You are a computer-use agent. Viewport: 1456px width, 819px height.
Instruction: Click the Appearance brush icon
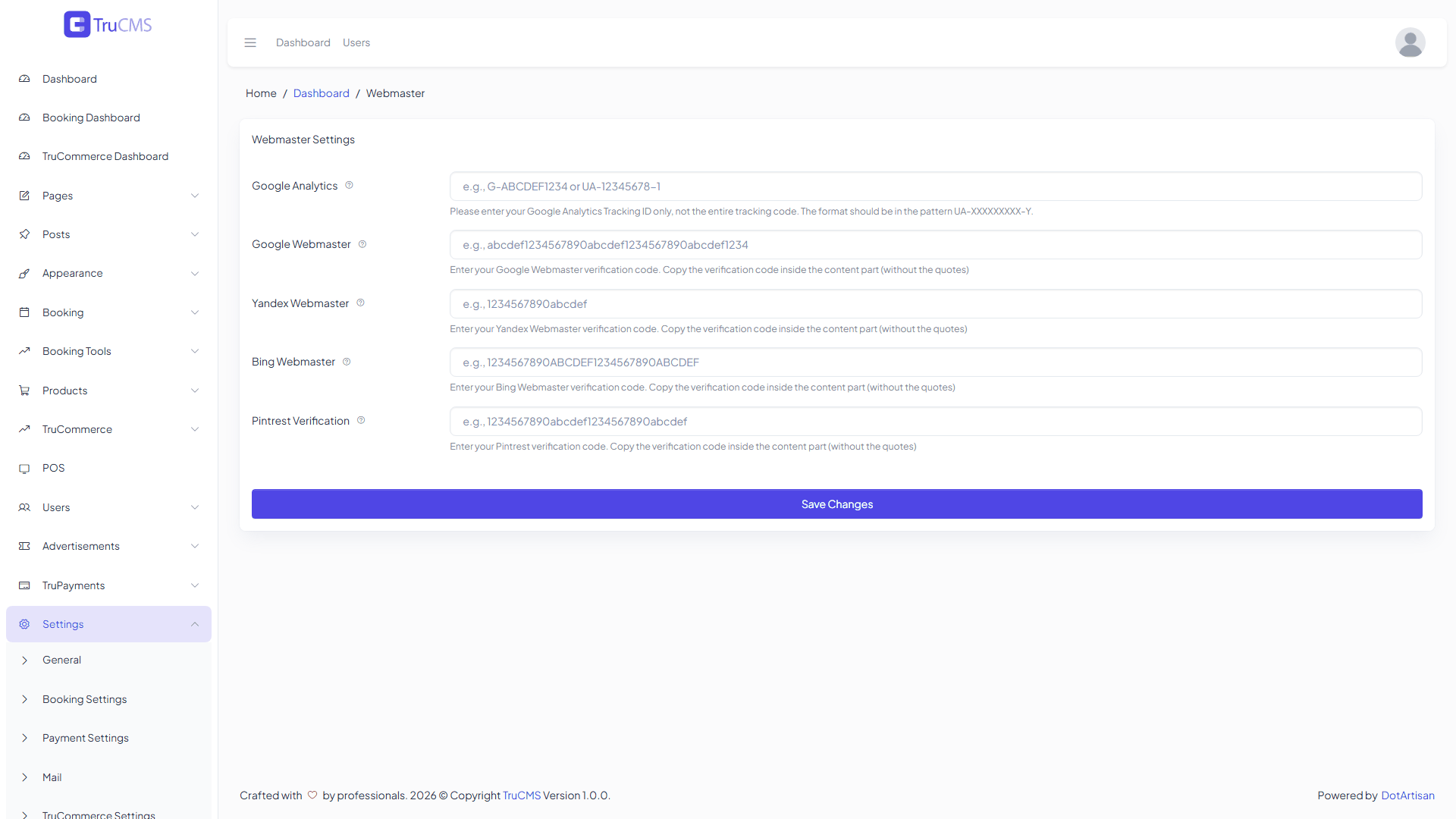coord(24,273)
